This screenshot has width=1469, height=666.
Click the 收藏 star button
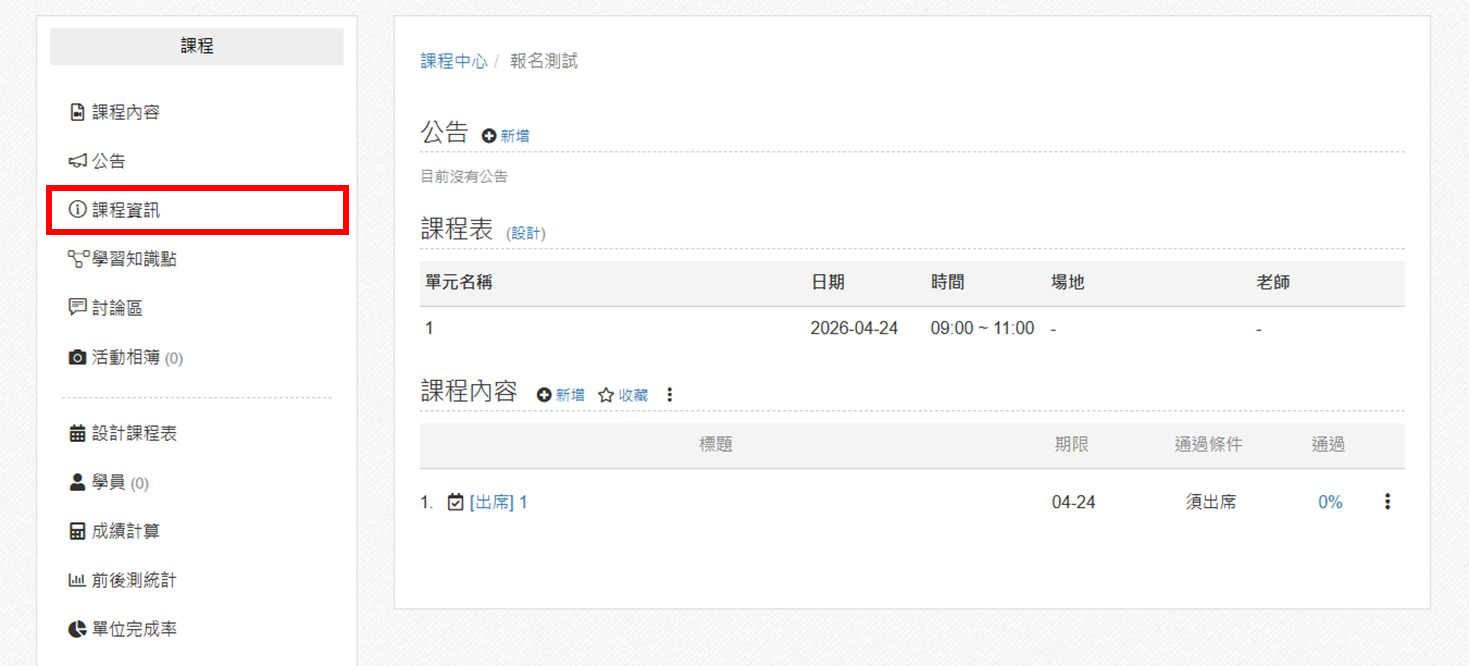coord(623,395)
